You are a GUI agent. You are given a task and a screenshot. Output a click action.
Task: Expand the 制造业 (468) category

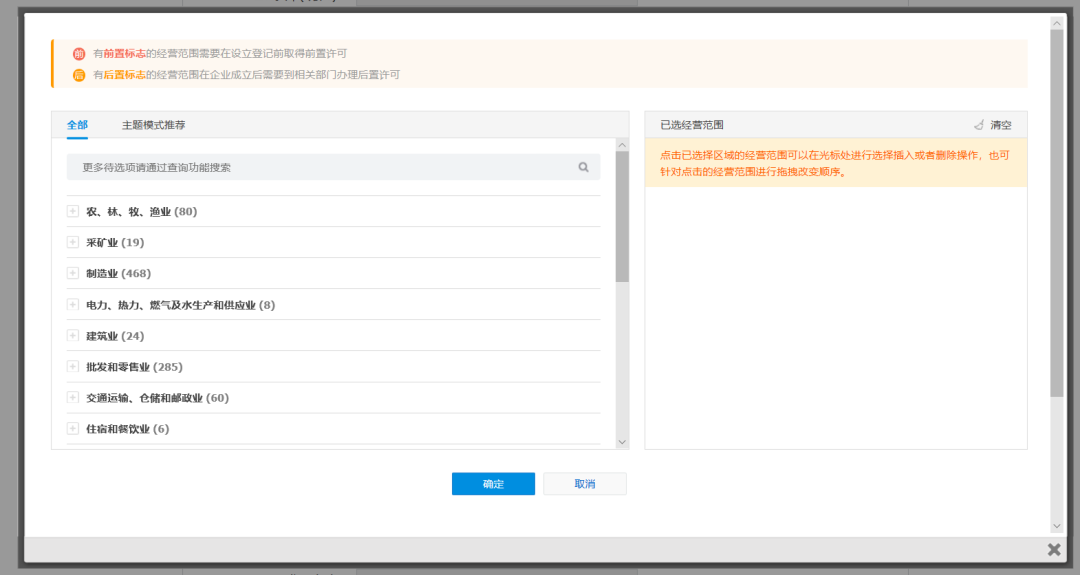point(72,273)
